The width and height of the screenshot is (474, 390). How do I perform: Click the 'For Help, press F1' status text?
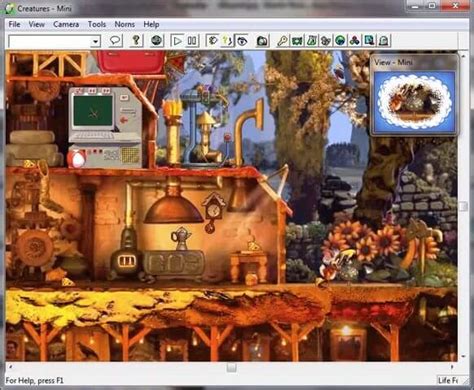coord(35,381)
